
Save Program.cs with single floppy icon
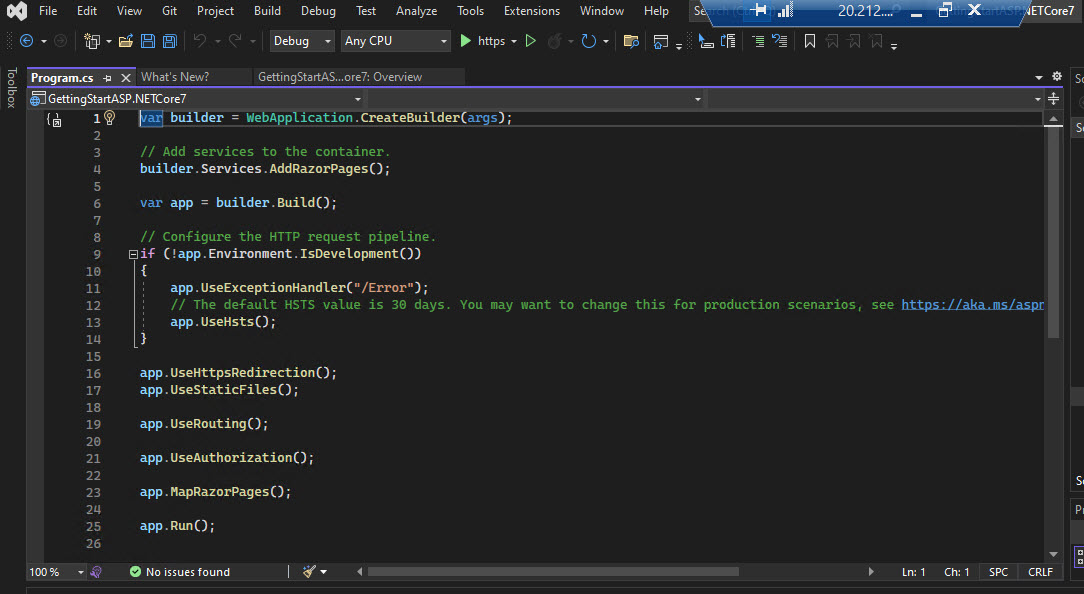click(x=148, y=41)
